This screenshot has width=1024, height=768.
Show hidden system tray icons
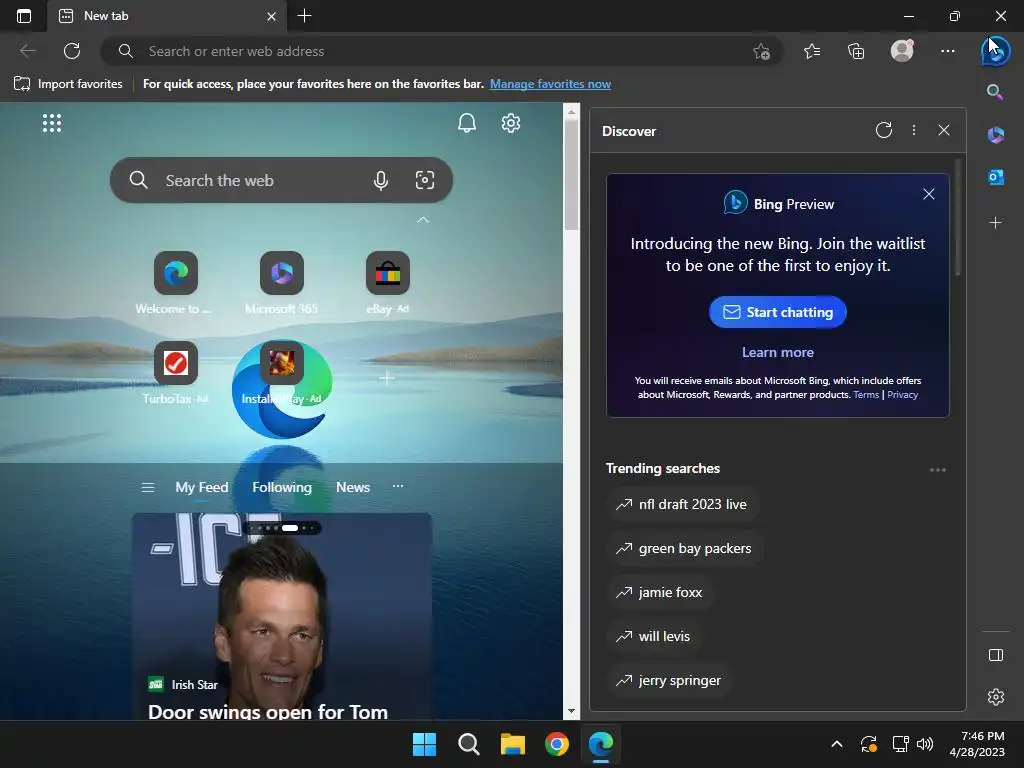837,744
